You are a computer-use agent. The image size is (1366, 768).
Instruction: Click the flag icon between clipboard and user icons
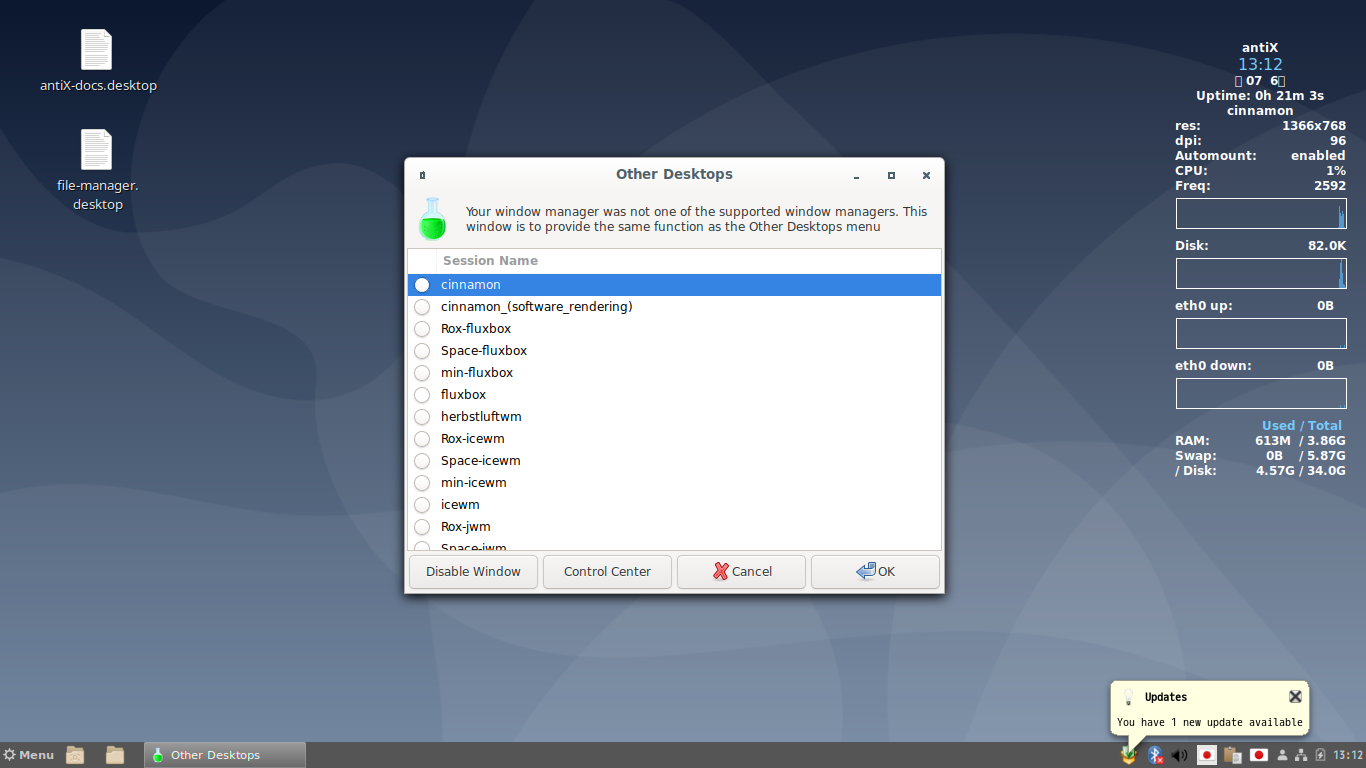(1259, 755)
